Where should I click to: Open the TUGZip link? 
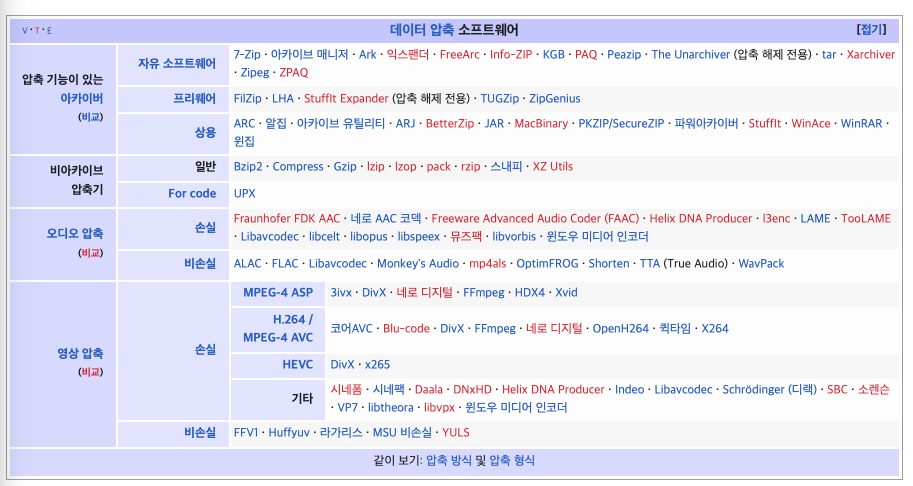coord(500,98)
